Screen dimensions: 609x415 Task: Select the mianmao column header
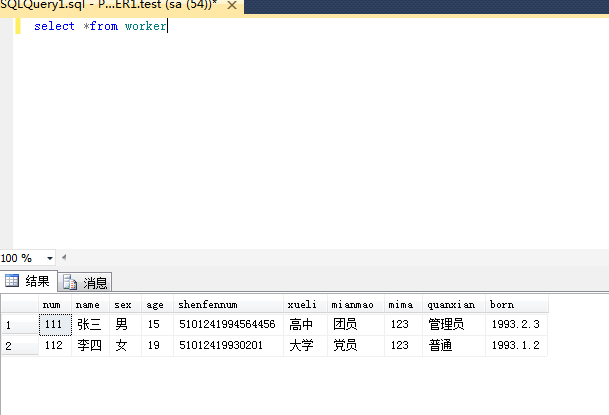pyautogui.click(x=356, y=304)
